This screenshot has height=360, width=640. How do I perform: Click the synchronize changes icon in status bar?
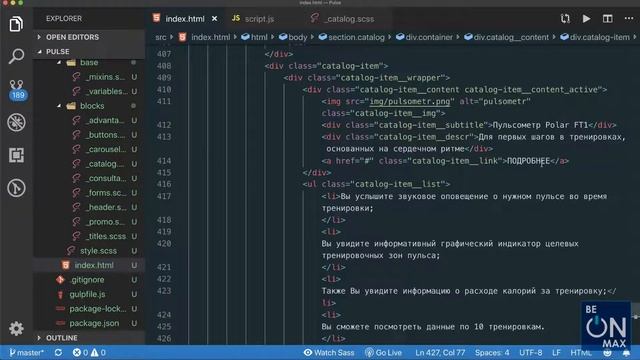coord(58,352)
